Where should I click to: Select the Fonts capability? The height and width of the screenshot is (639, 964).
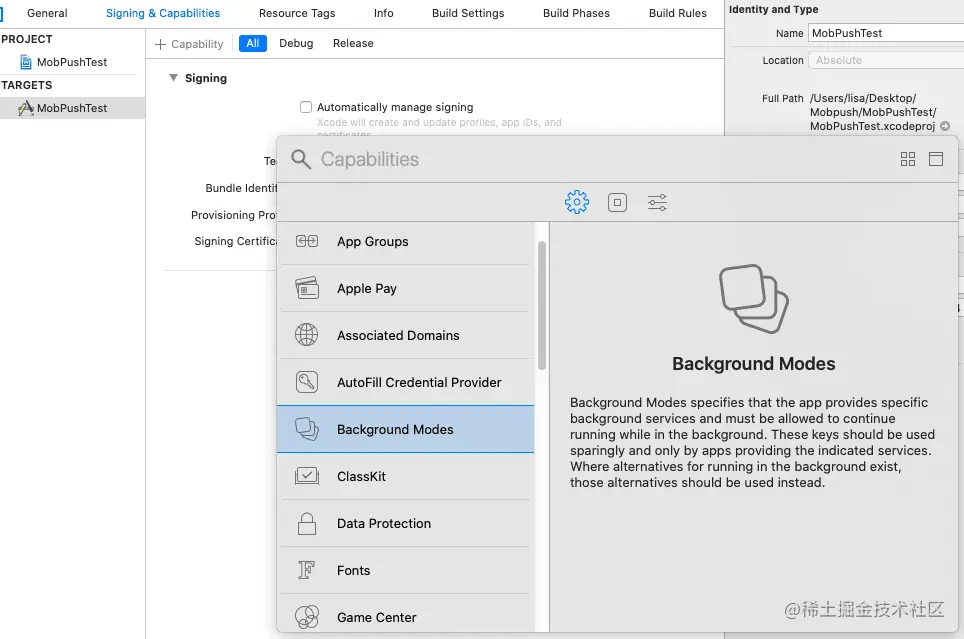click(406, 570)
